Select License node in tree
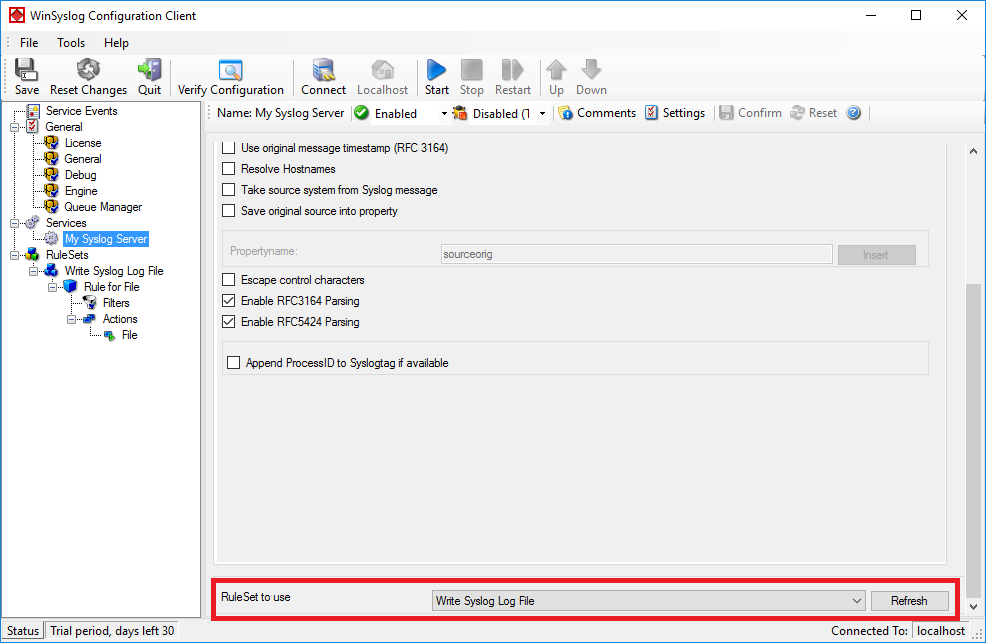 (82, 143)
